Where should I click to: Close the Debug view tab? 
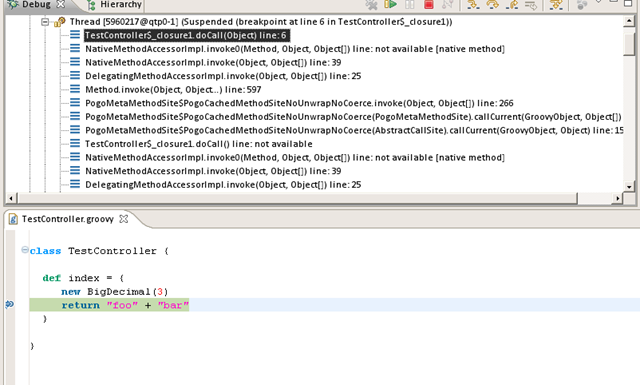(60, 4)
